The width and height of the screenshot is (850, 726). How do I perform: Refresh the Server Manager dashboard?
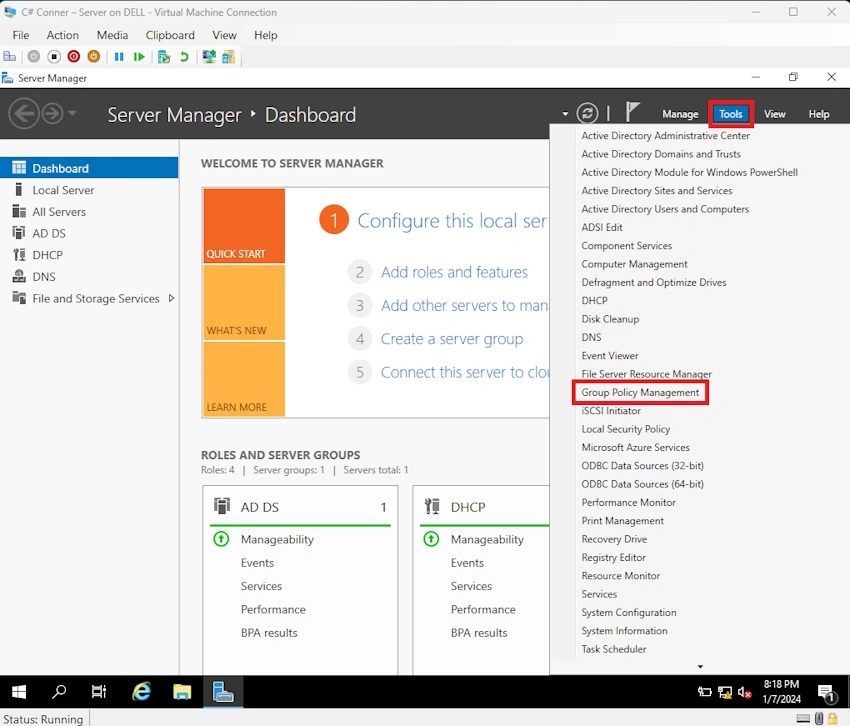coord(587,113)
